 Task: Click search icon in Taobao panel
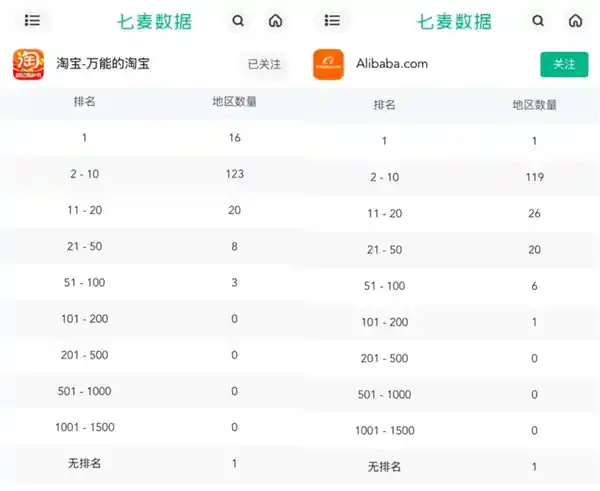tap(238, 21)
